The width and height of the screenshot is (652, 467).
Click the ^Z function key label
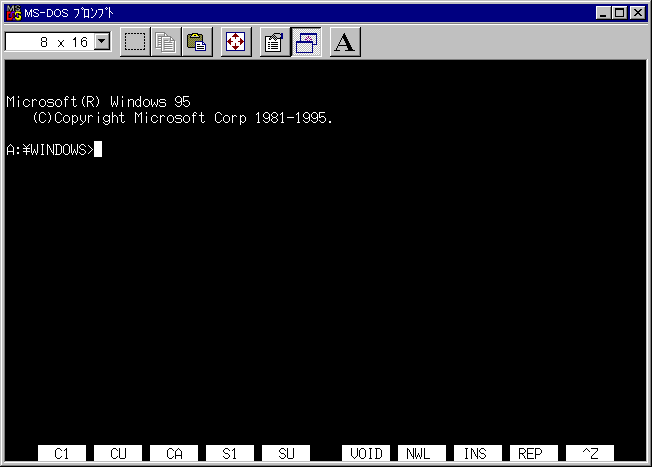tap(590, 453)
